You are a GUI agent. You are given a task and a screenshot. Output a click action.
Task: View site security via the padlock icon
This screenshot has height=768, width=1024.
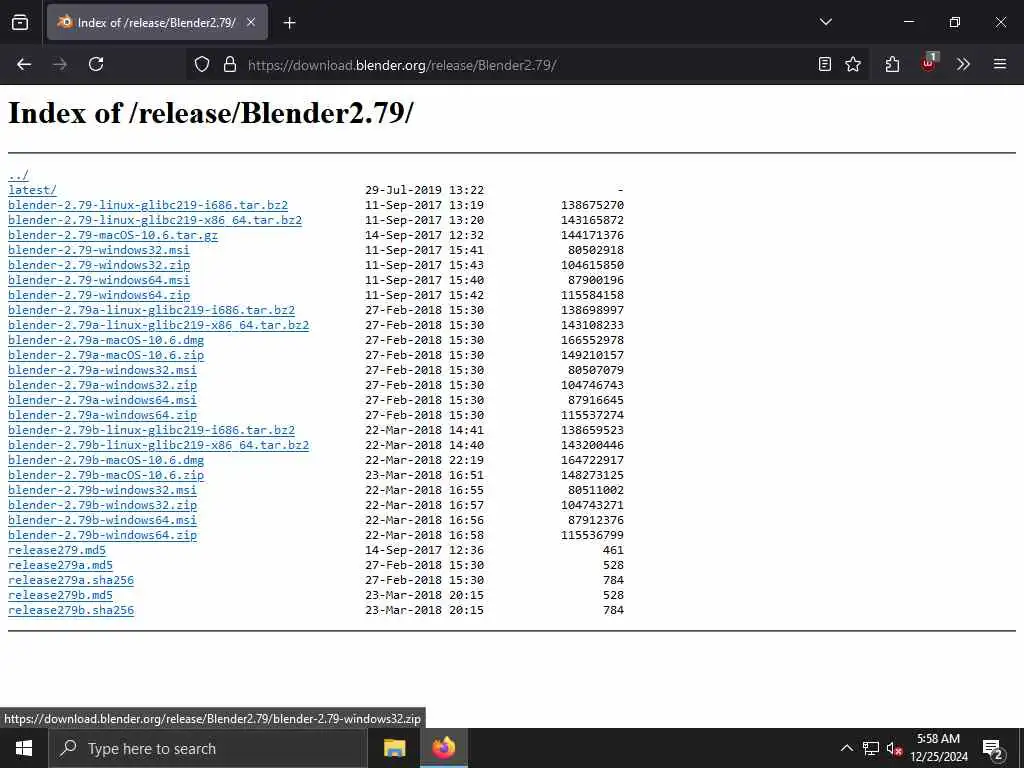[229, 64]
